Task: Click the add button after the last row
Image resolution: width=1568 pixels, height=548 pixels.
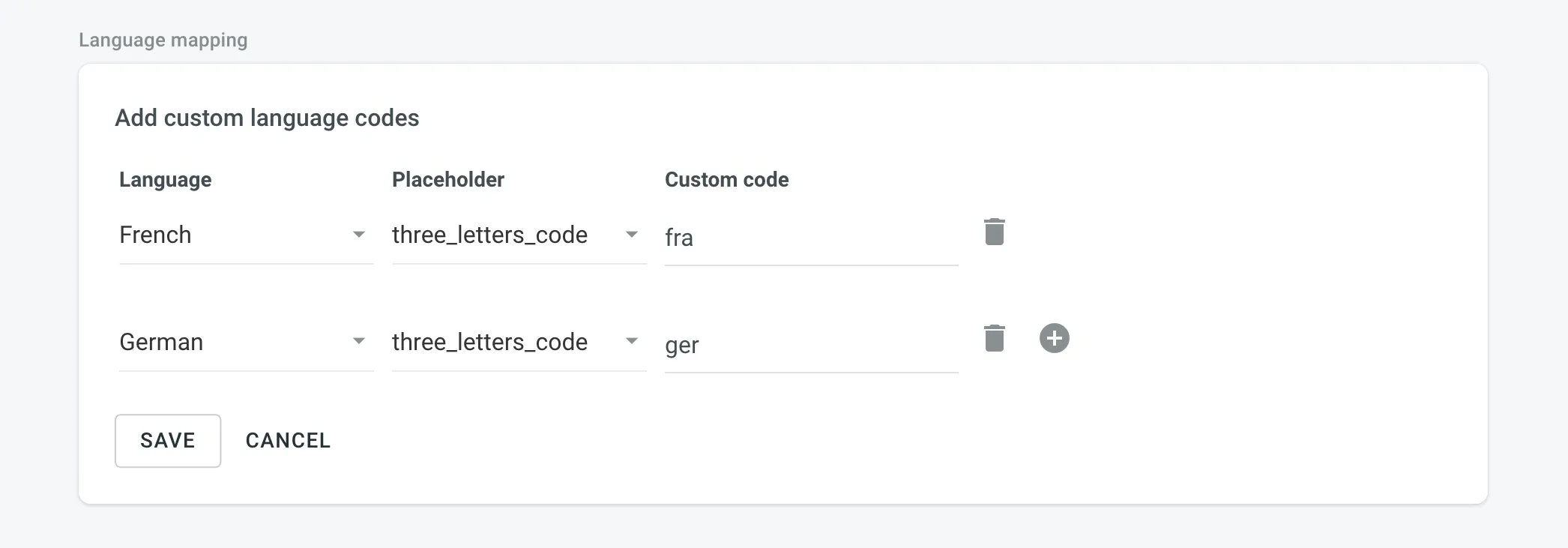Action: pos(1055,338)
